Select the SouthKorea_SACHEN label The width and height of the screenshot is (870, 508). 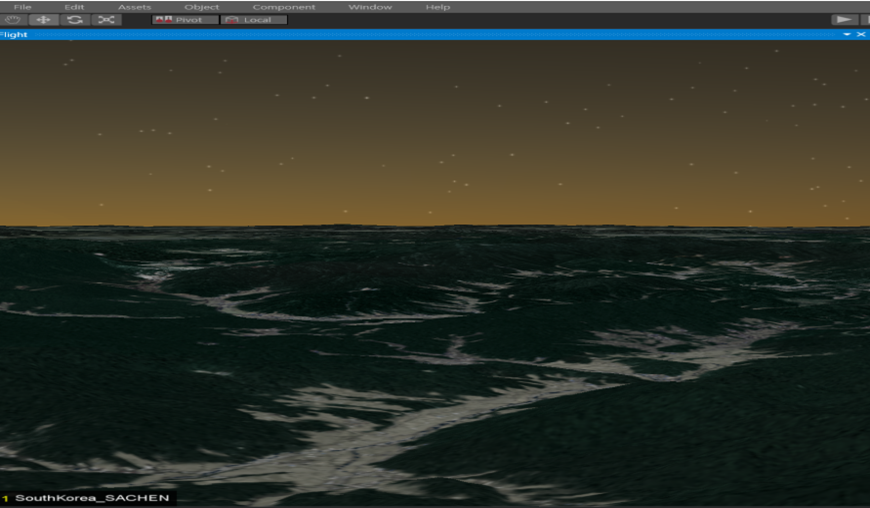coord(92,498)
